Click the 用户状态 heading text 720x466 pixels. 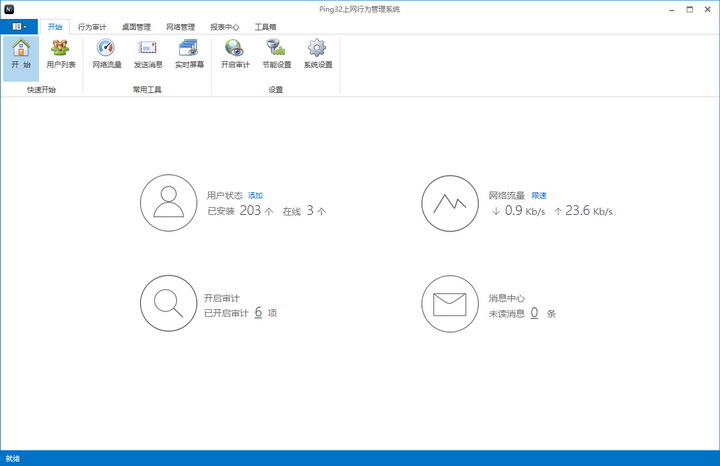225,196
